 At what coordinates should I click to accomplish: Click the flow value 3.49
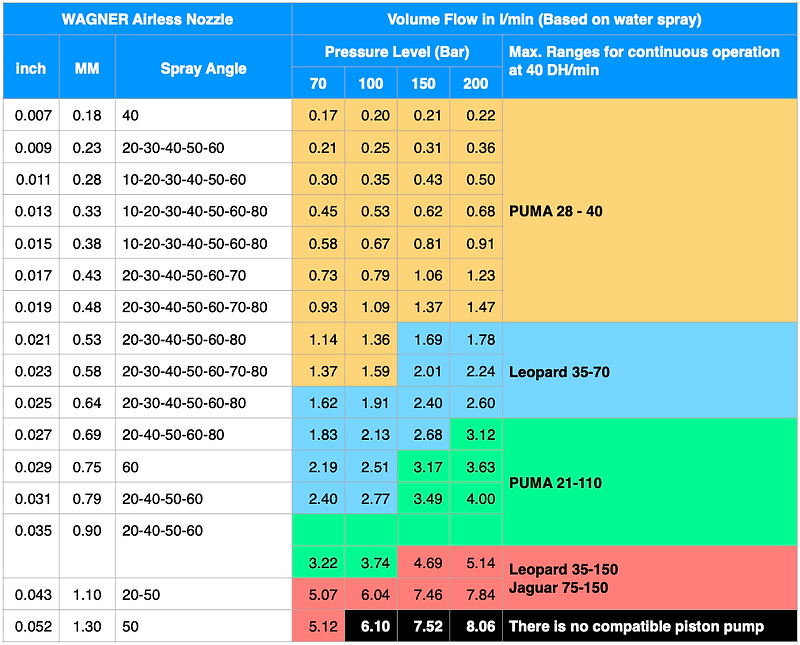(x=428, y=499)
